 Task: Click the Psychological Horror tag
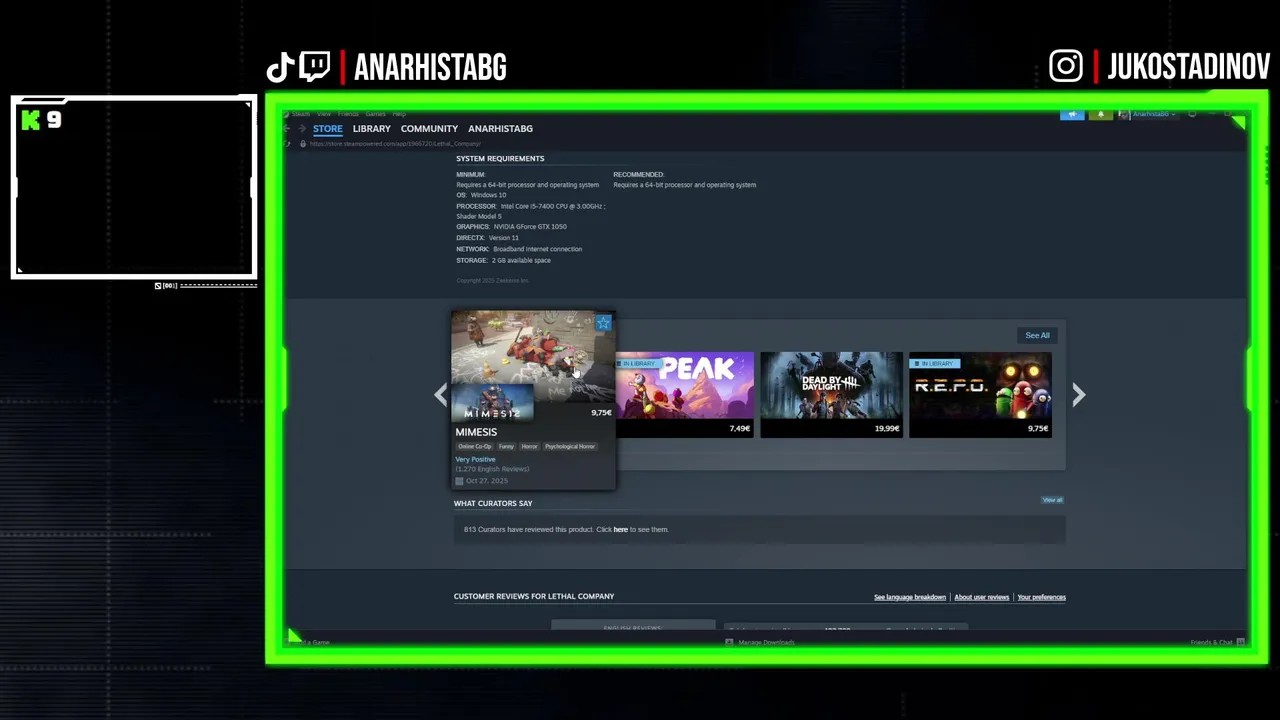[x=570, y=446]
